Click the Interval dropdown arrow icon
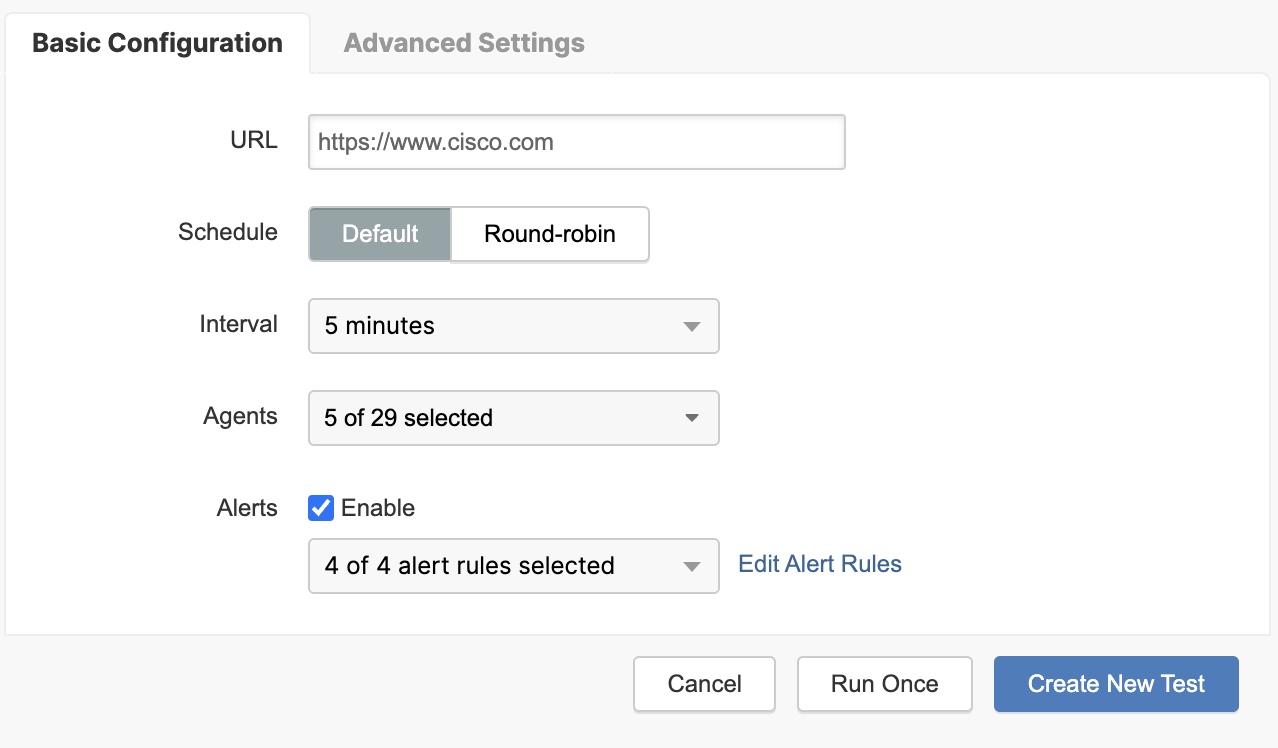Image resolution: width=1278 pixels, height=748 pixels. (x=691, y=326)
